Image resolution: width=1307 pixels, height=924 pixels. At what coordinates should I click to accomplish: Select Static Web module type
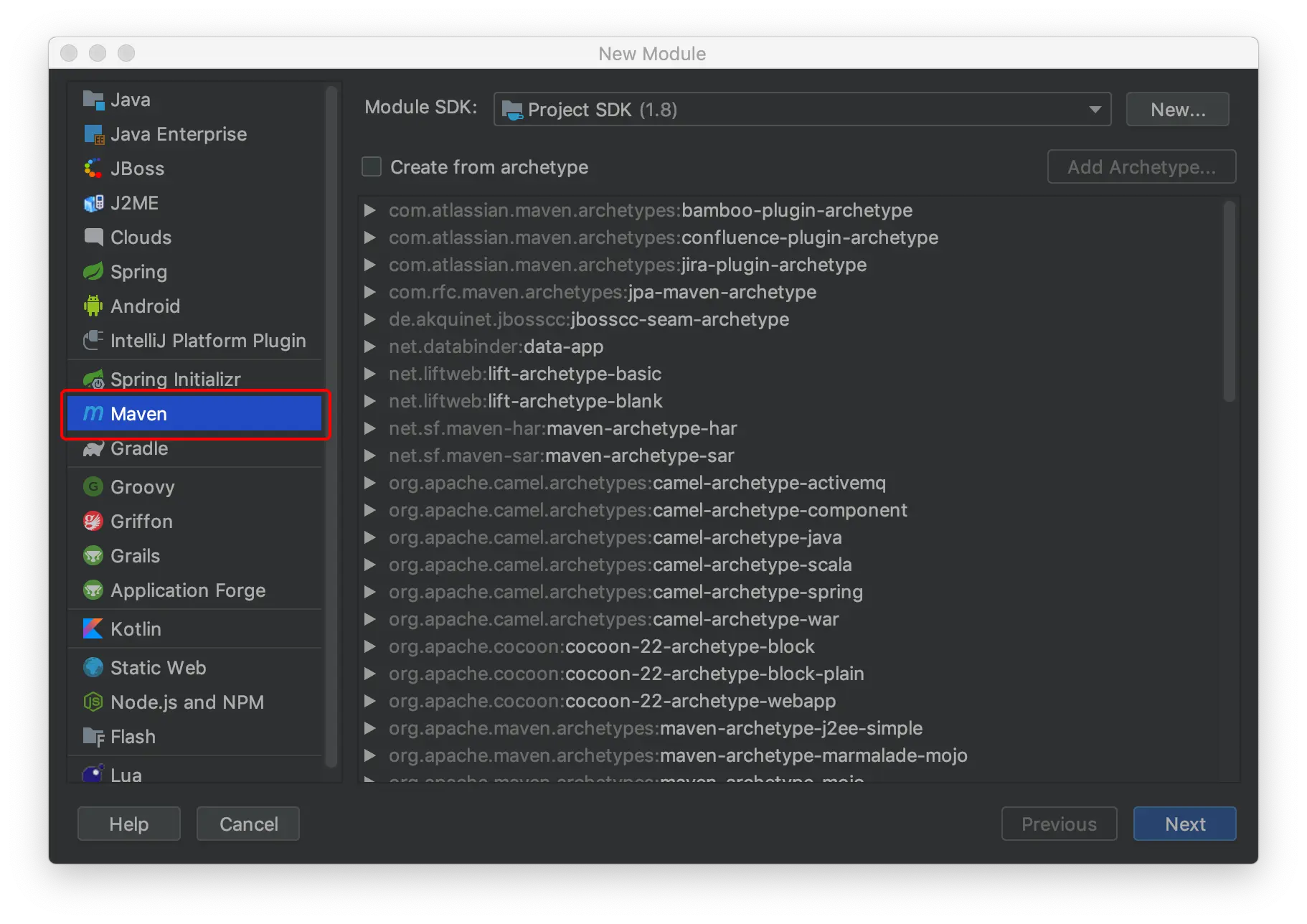click(194, 668)
